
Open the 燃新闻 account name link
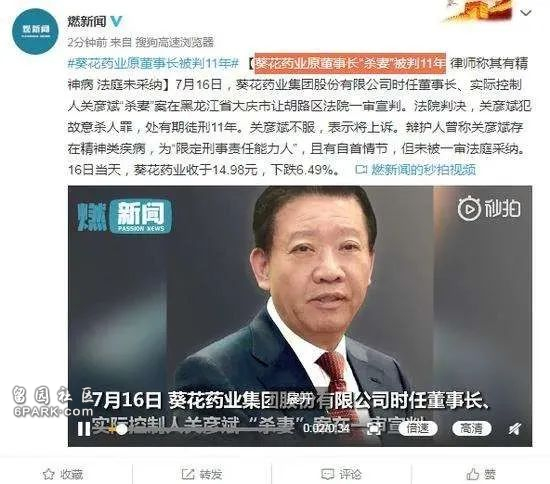coord(87,22)
